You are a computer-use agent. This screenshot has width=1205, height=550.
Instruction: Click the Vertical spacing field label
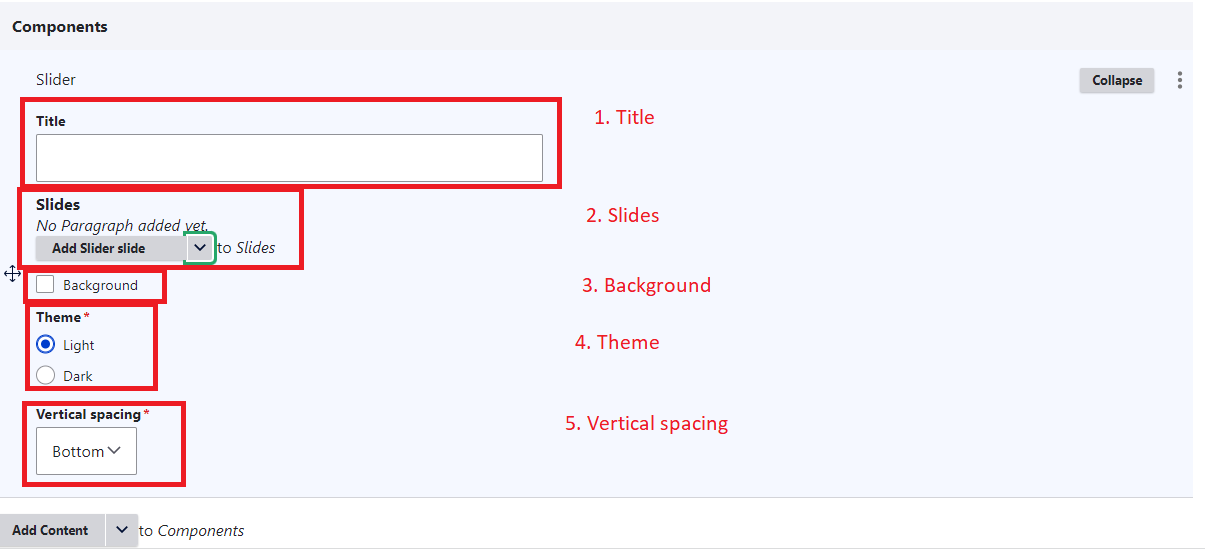89,414
